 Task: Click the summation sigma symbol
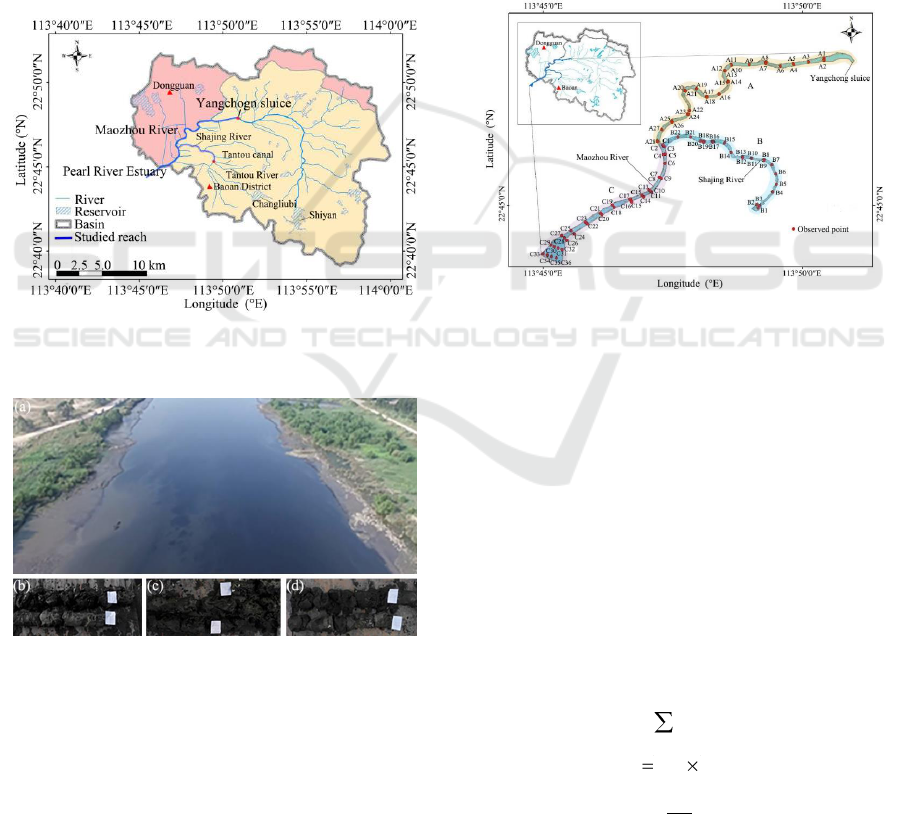click(660, 722)
